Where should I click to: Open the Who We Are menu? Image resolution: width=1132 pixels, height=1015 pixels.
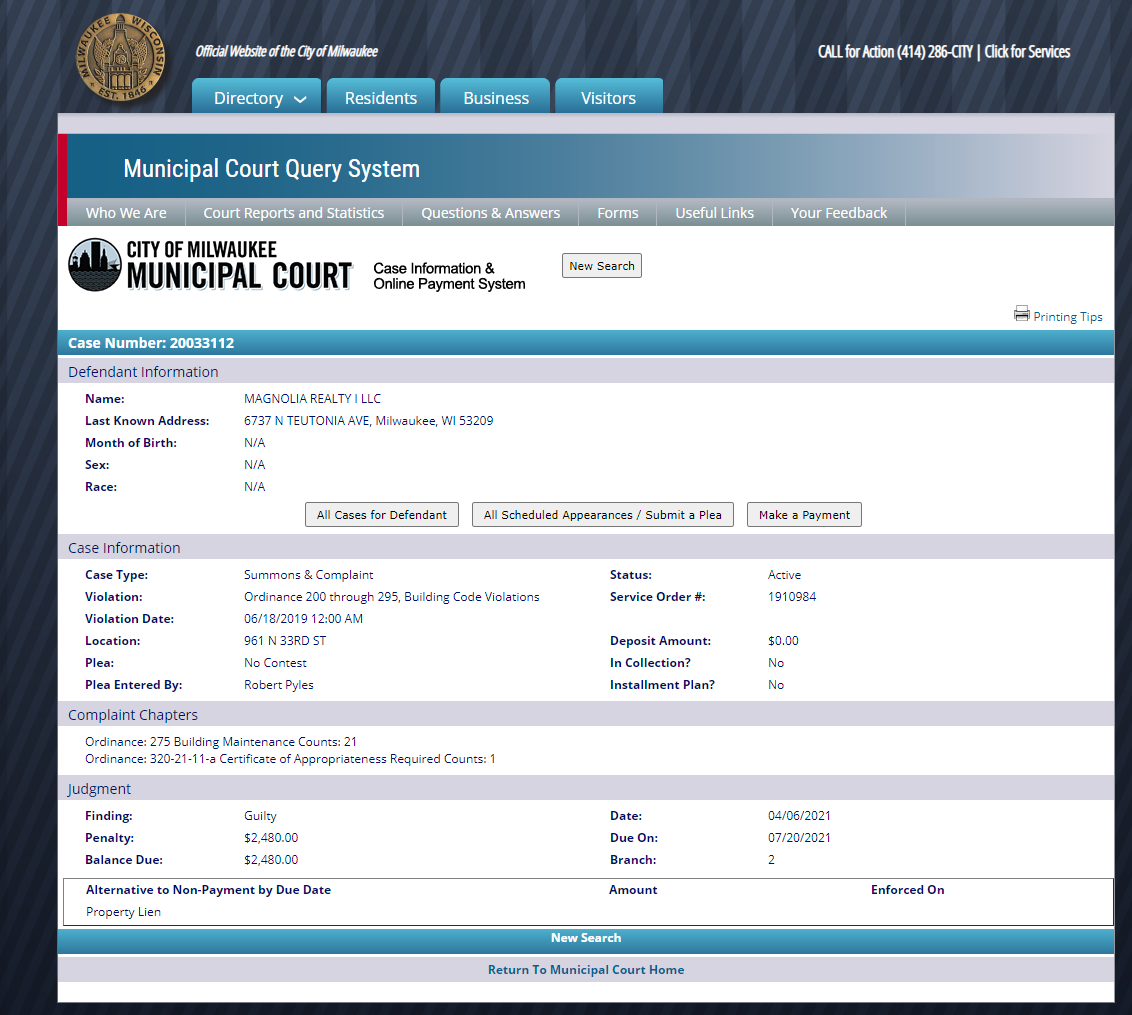(x=126, y=213)
